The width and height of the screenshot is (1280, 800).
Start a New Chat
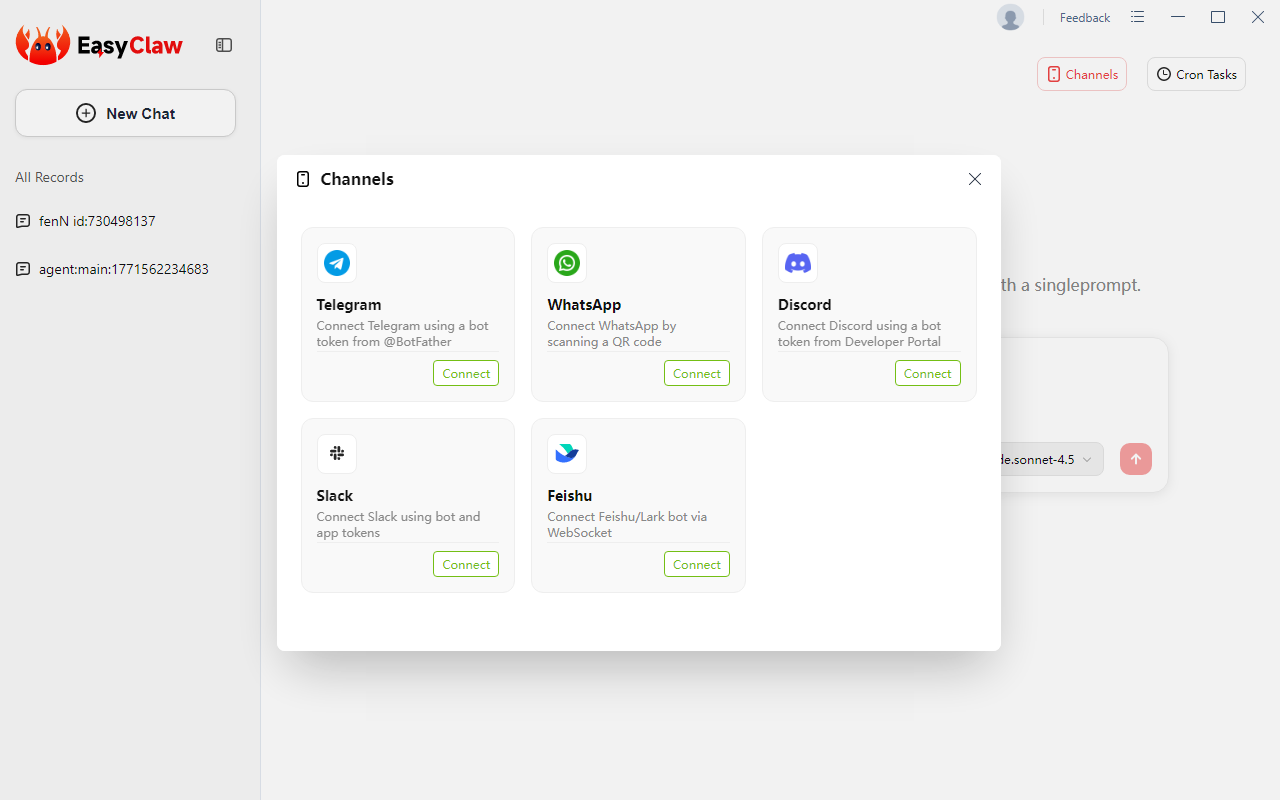125,113
